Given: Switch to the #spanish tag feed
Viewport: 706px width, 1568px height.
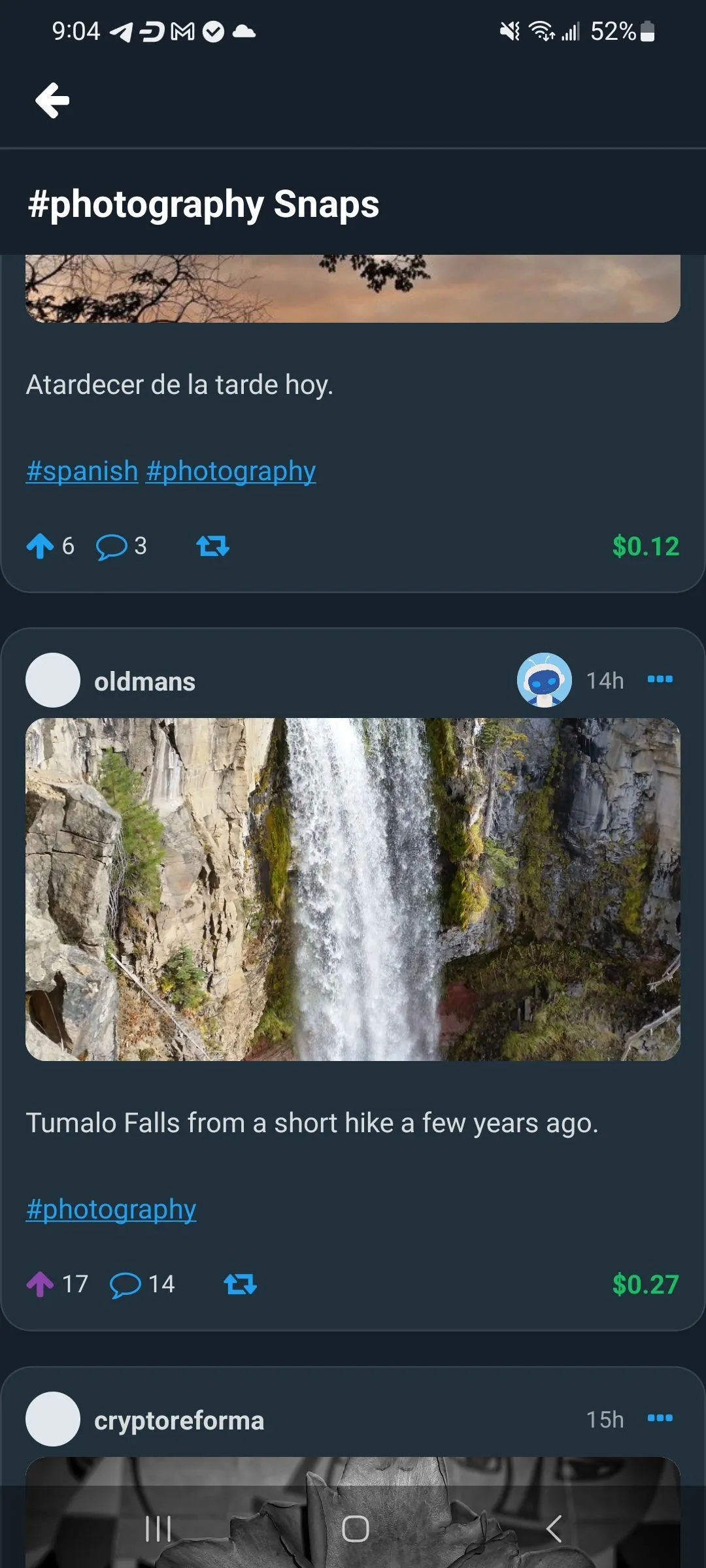Looking at the screenshot, I should (81, 470).
